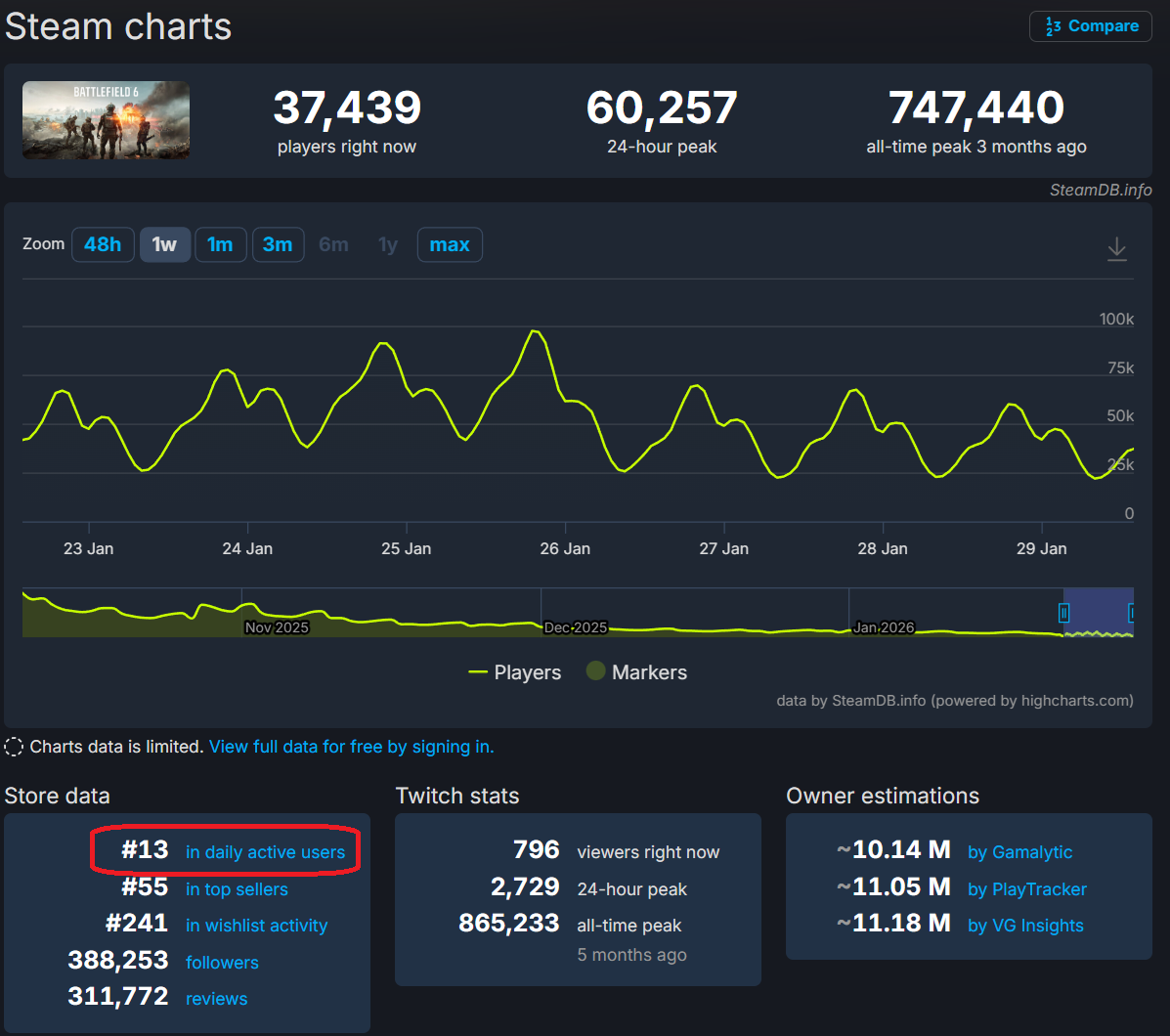The height and width of the screenshot is (1036, 1170).
Task: Click the 388,253 followers count
Action: (x=118, y=960)
